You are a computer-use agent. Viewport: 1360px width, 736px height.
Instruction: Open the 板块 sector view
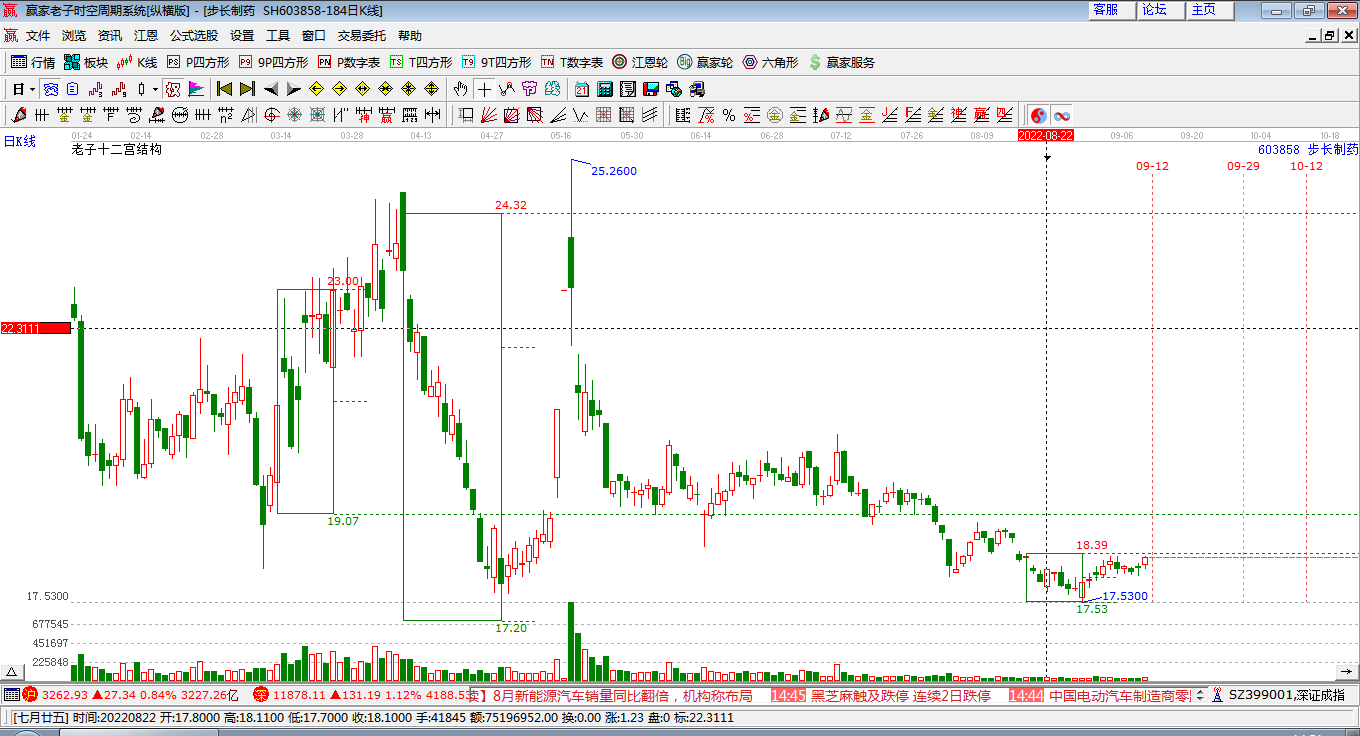click(85, 62)
